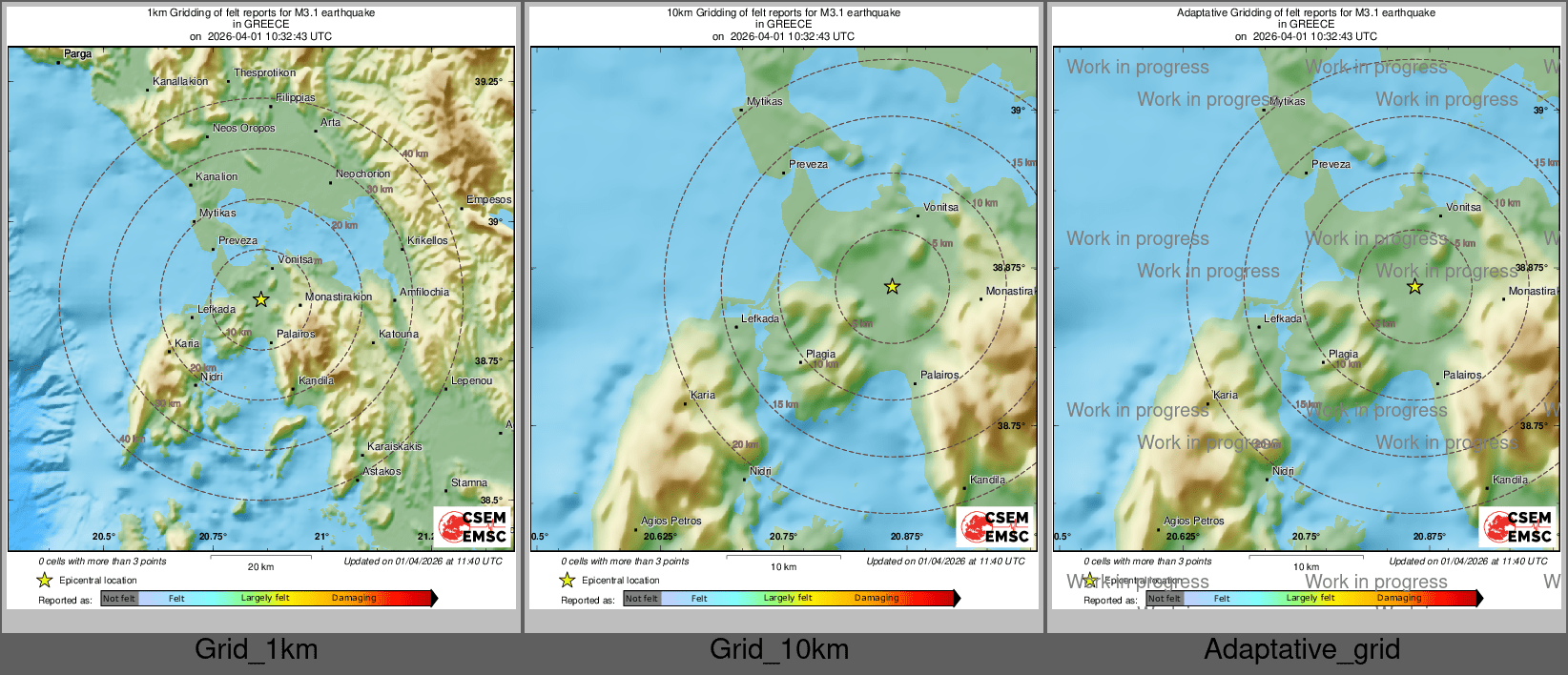Screen dimensions: 1568x675
Task: Click the 'Filippias' label on the Grid_1km map
Action: coord(296,98)
